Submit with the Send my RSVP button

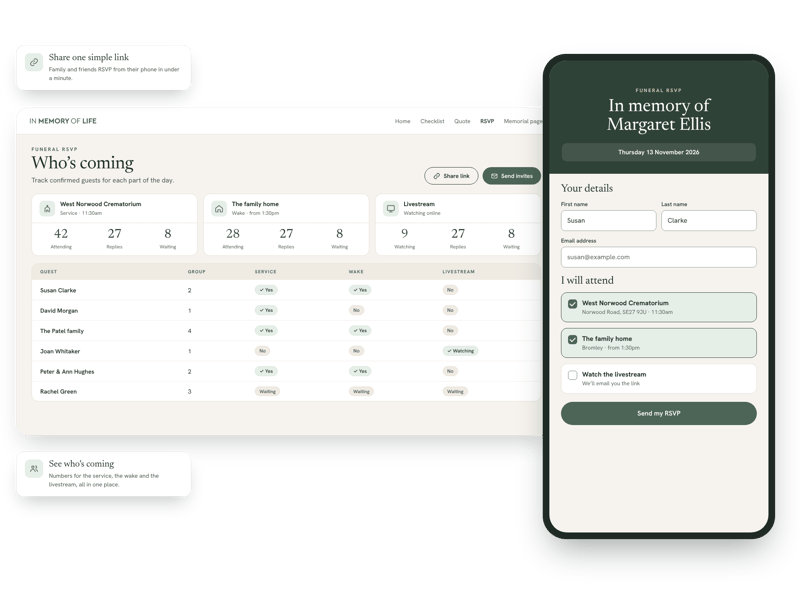click(x=659, y=413)
